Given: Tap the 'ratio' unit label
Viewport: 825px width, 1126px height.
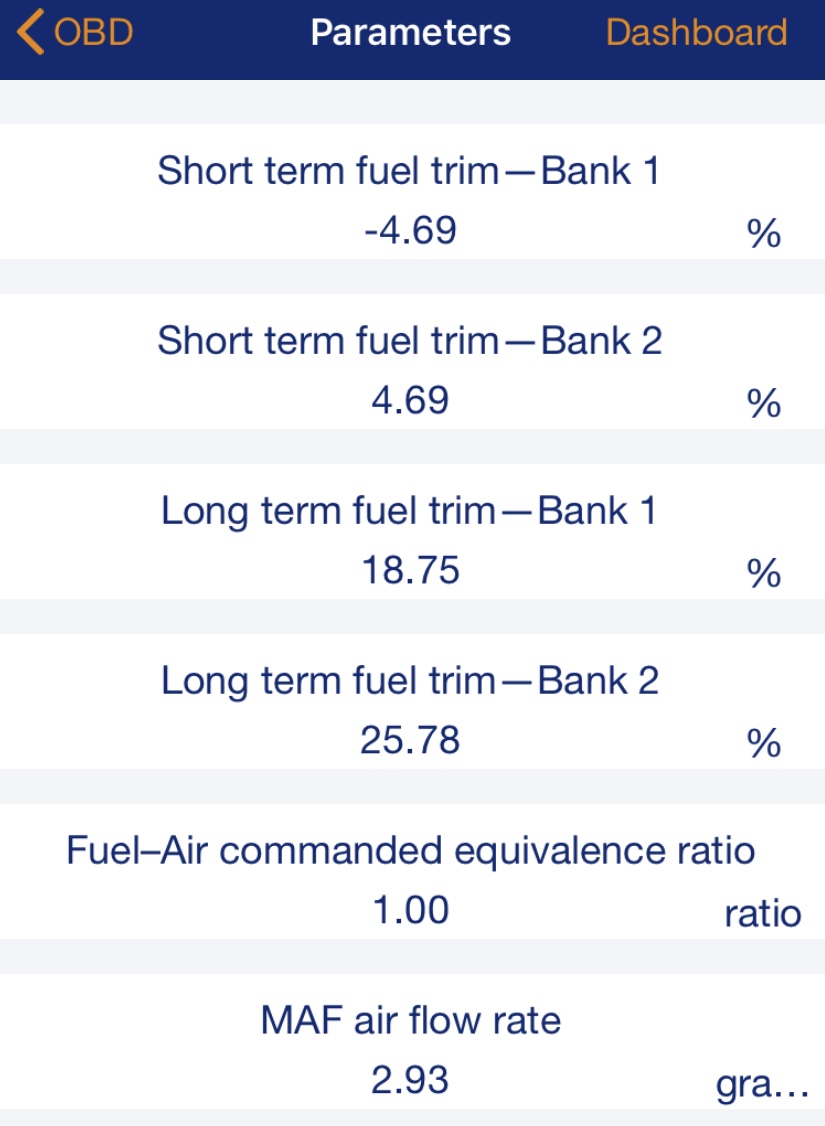Looking at the screenshot, I should (762, 915).
